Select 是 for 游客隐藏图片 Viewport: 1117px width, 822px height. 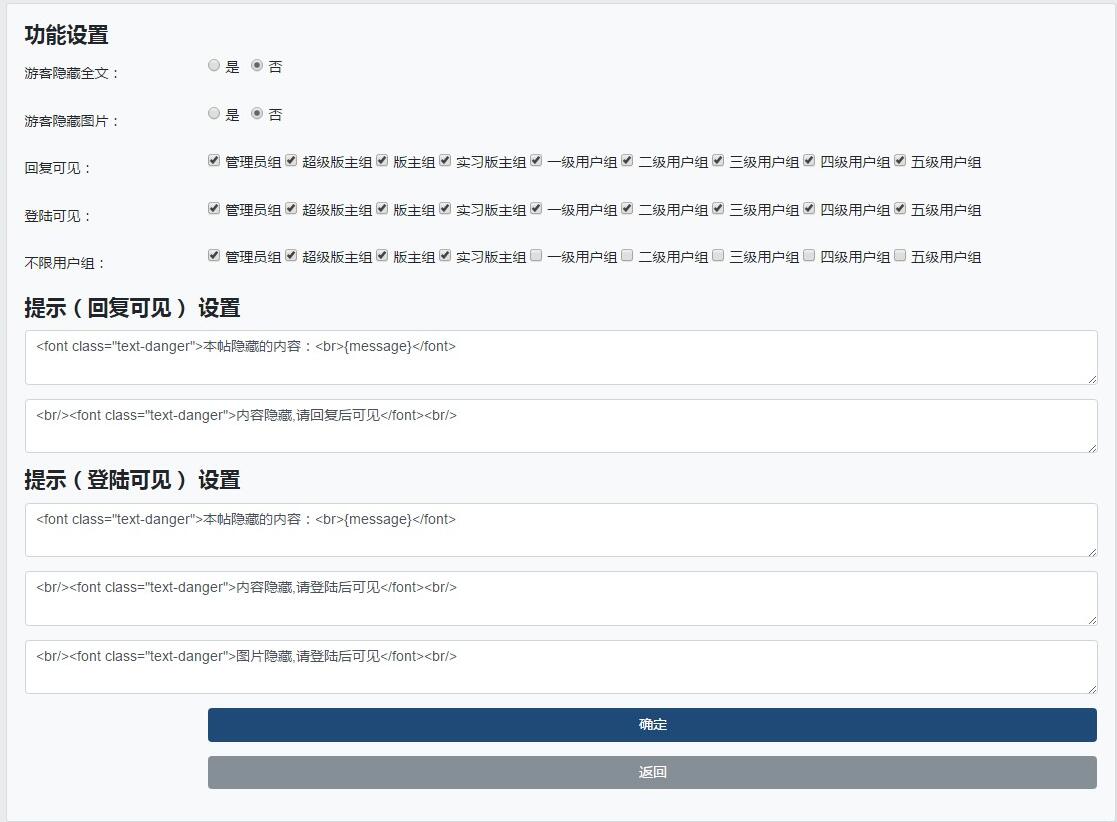[x=214, y=113]
